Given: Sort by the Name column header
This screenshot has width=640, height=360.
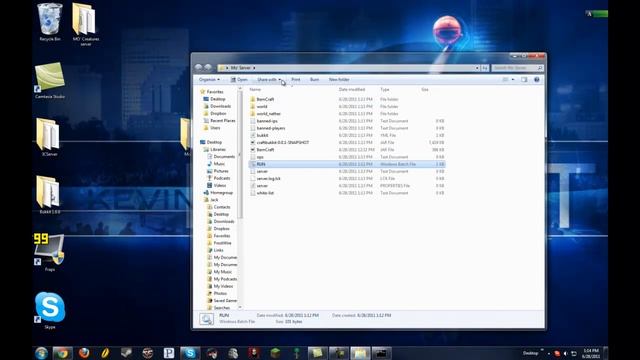Looking at the screenshot, I should pos(255,89).
